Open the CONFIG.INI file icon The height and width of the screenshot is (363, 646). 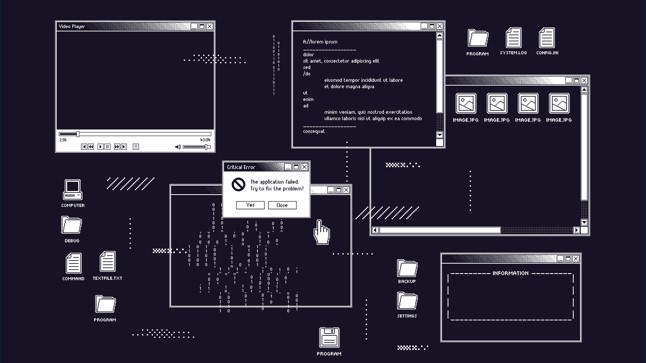pyautogui.click(x=547, y=38)
